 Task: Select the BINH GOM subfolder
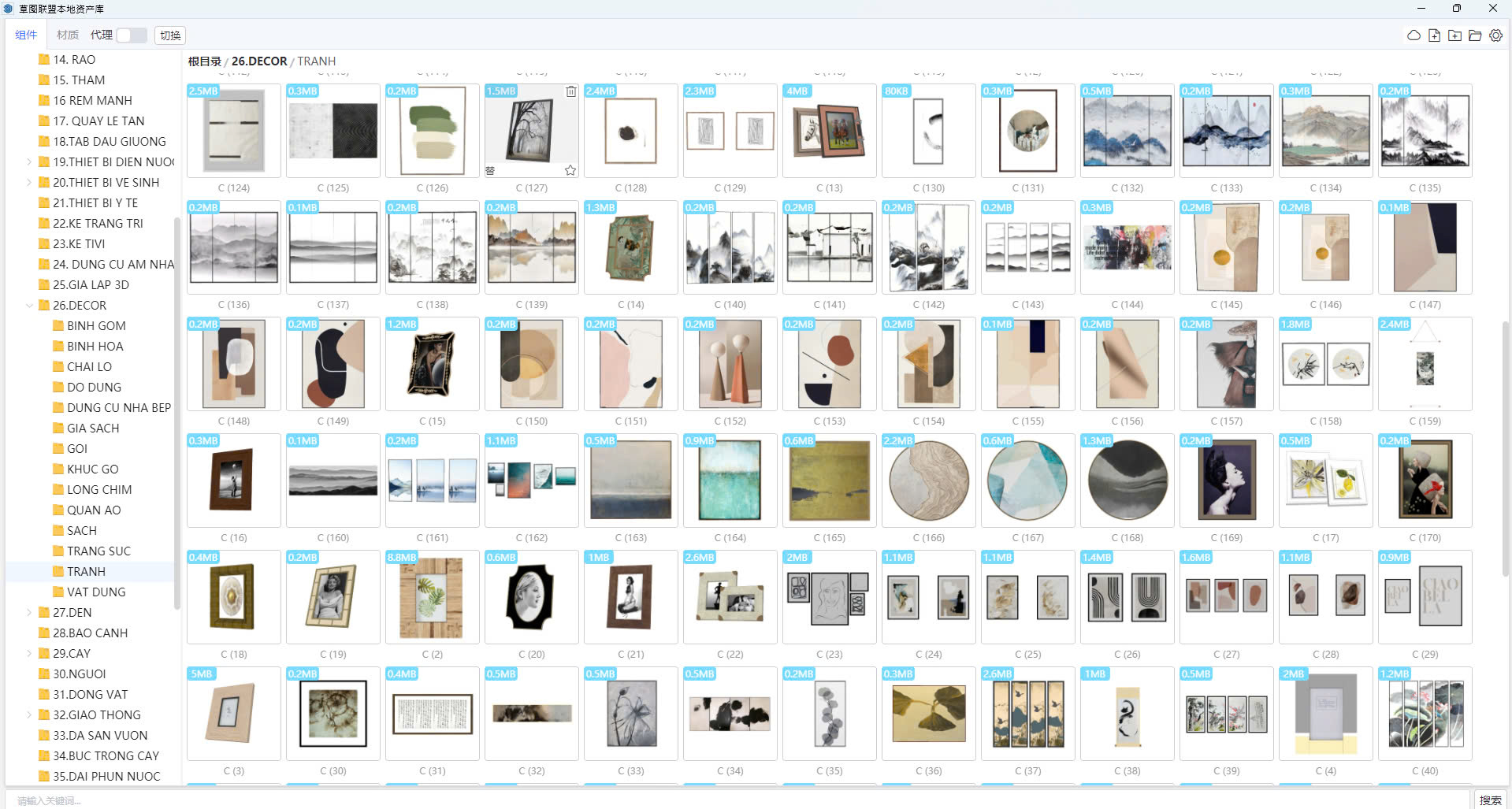[x=96, y=326]
